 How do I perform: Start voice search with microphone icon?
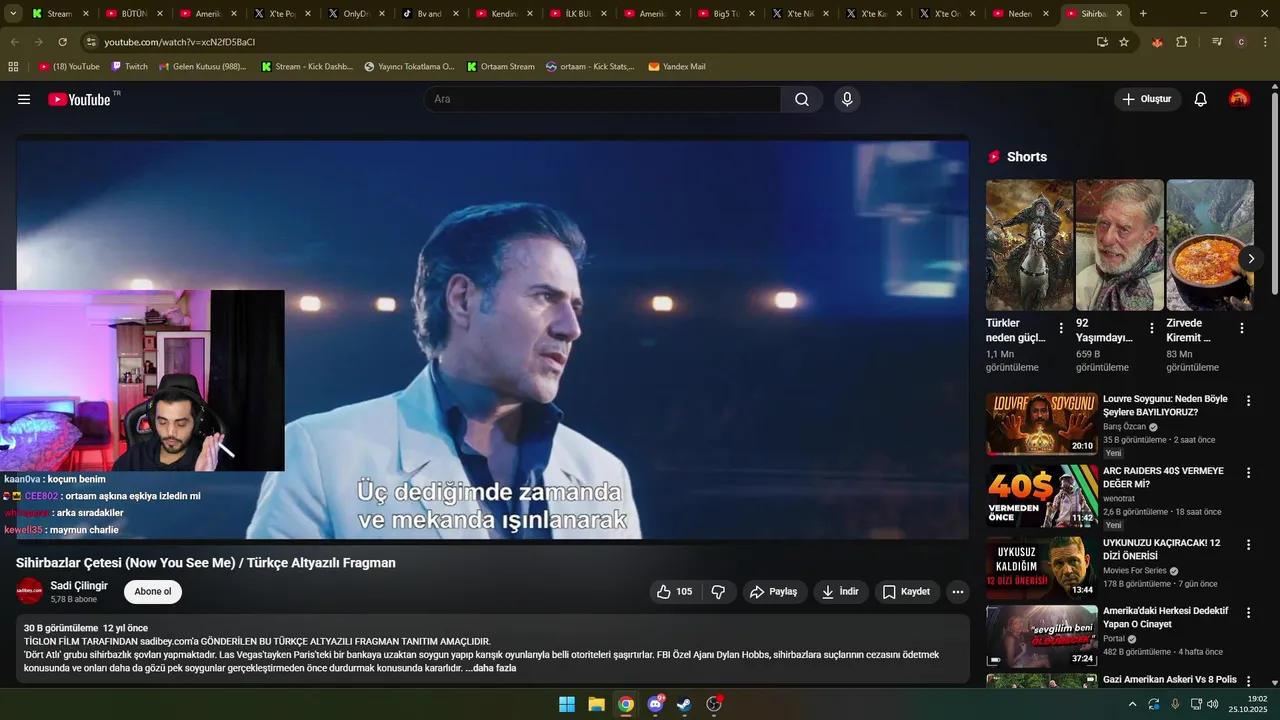coord(847,99)
